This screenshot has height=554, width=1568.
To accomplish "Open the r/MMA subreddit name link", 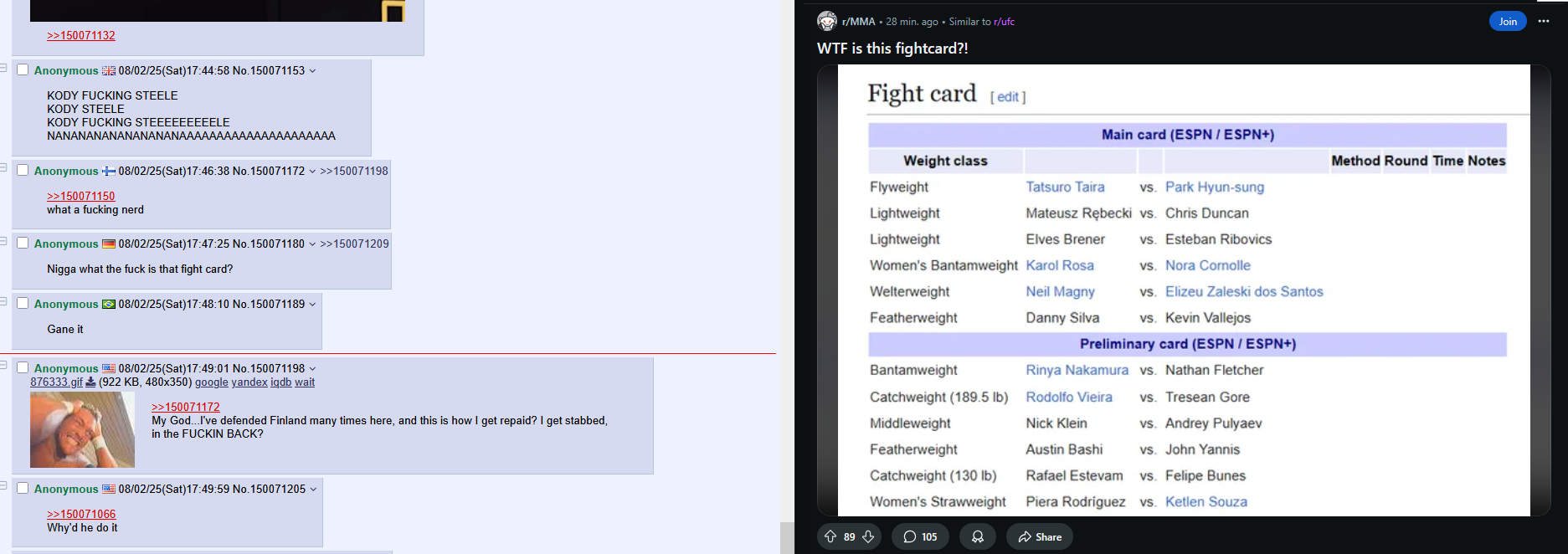I will (858, 22).
